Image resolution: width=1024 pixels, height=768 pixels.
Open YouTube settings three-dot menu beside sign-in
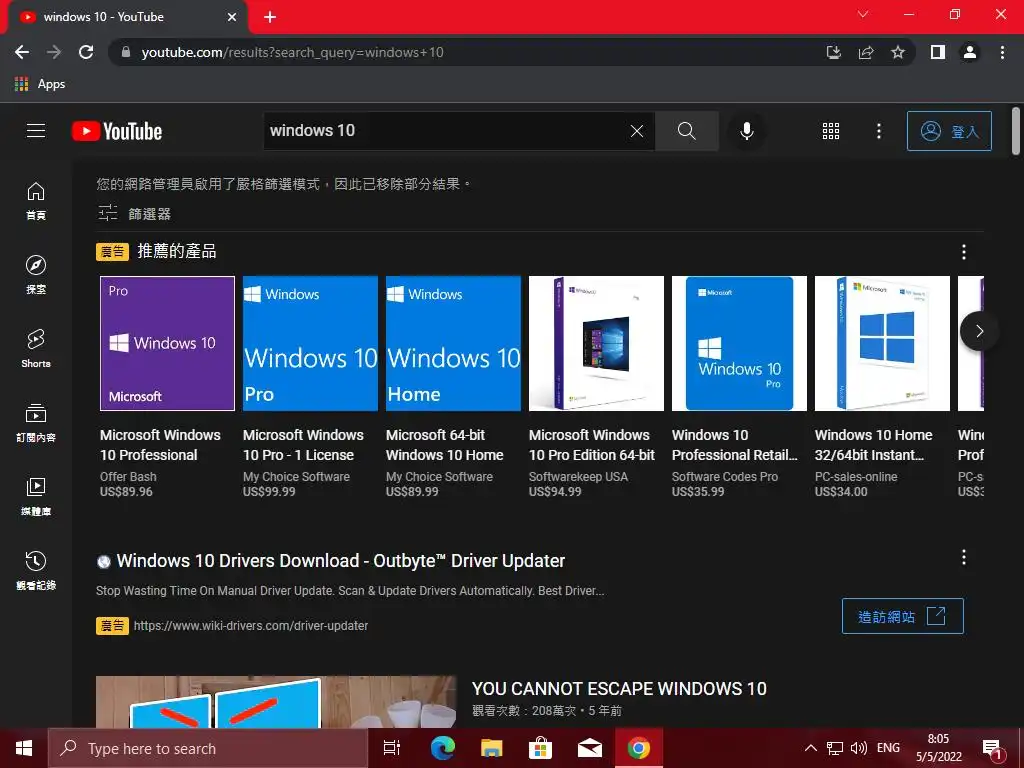878,131
